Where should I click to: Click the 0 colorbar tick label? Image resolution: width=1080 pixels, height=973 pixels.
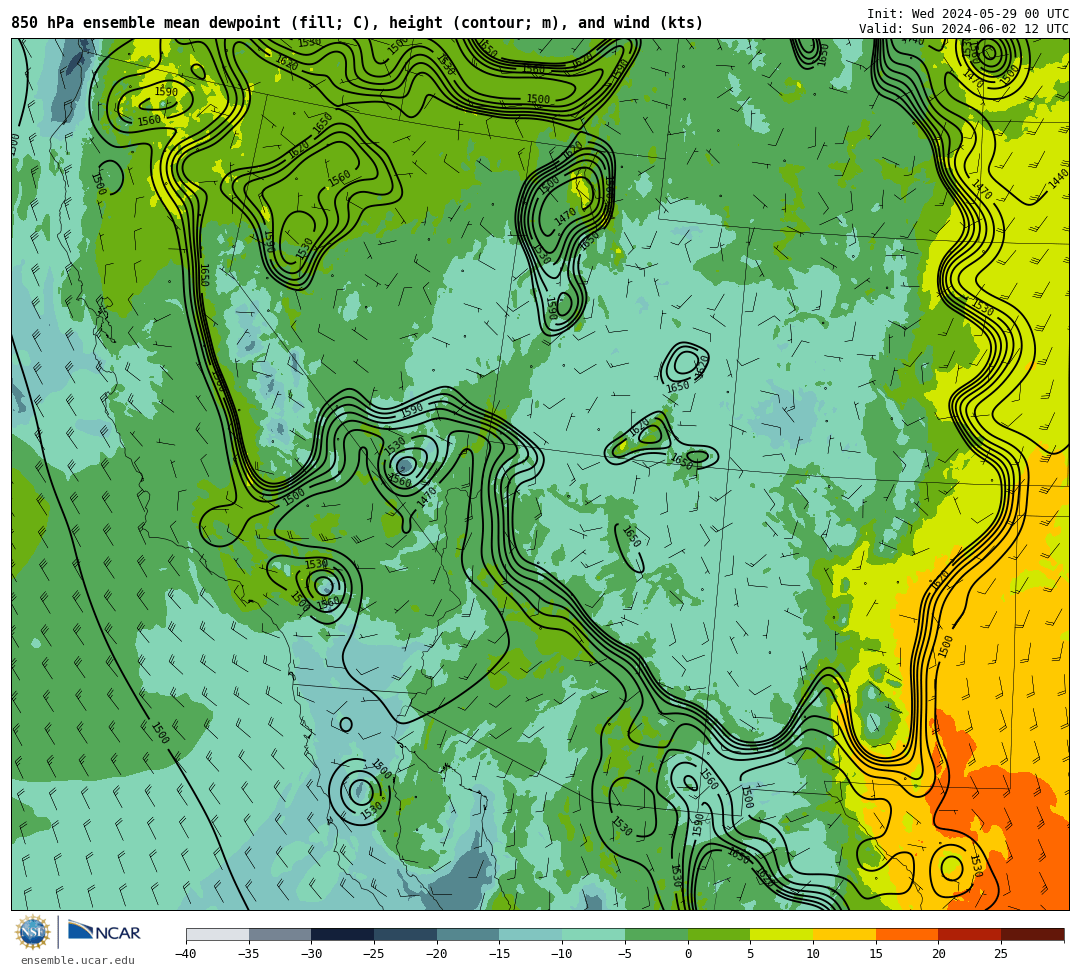688,954
